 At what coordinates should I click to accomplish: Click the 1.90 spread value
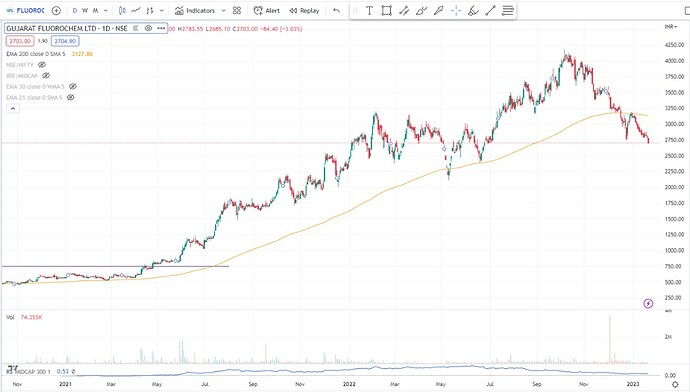(x=43, y=41)
